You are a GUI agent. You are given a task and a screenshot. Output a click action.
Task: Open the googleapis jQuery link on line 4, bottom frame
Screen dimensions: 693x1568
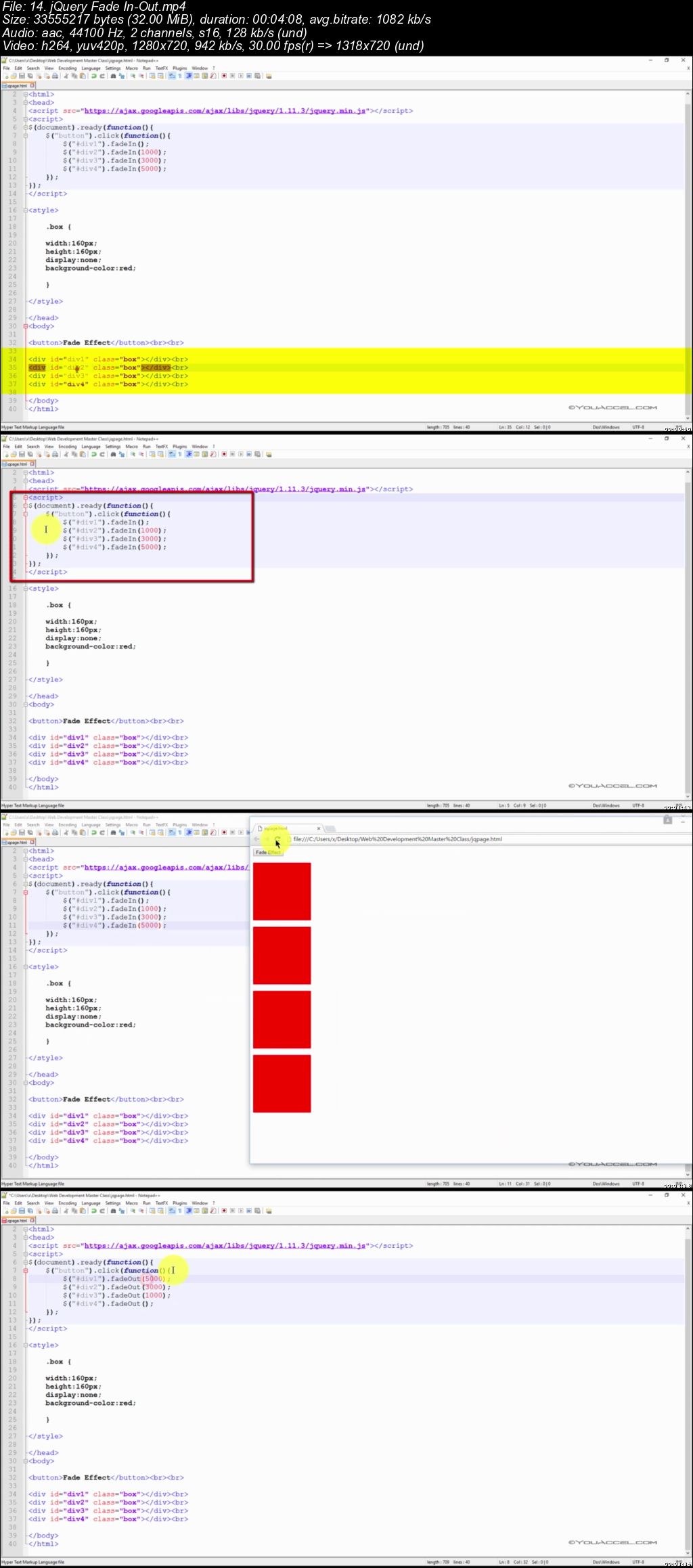pos(225,1246)
